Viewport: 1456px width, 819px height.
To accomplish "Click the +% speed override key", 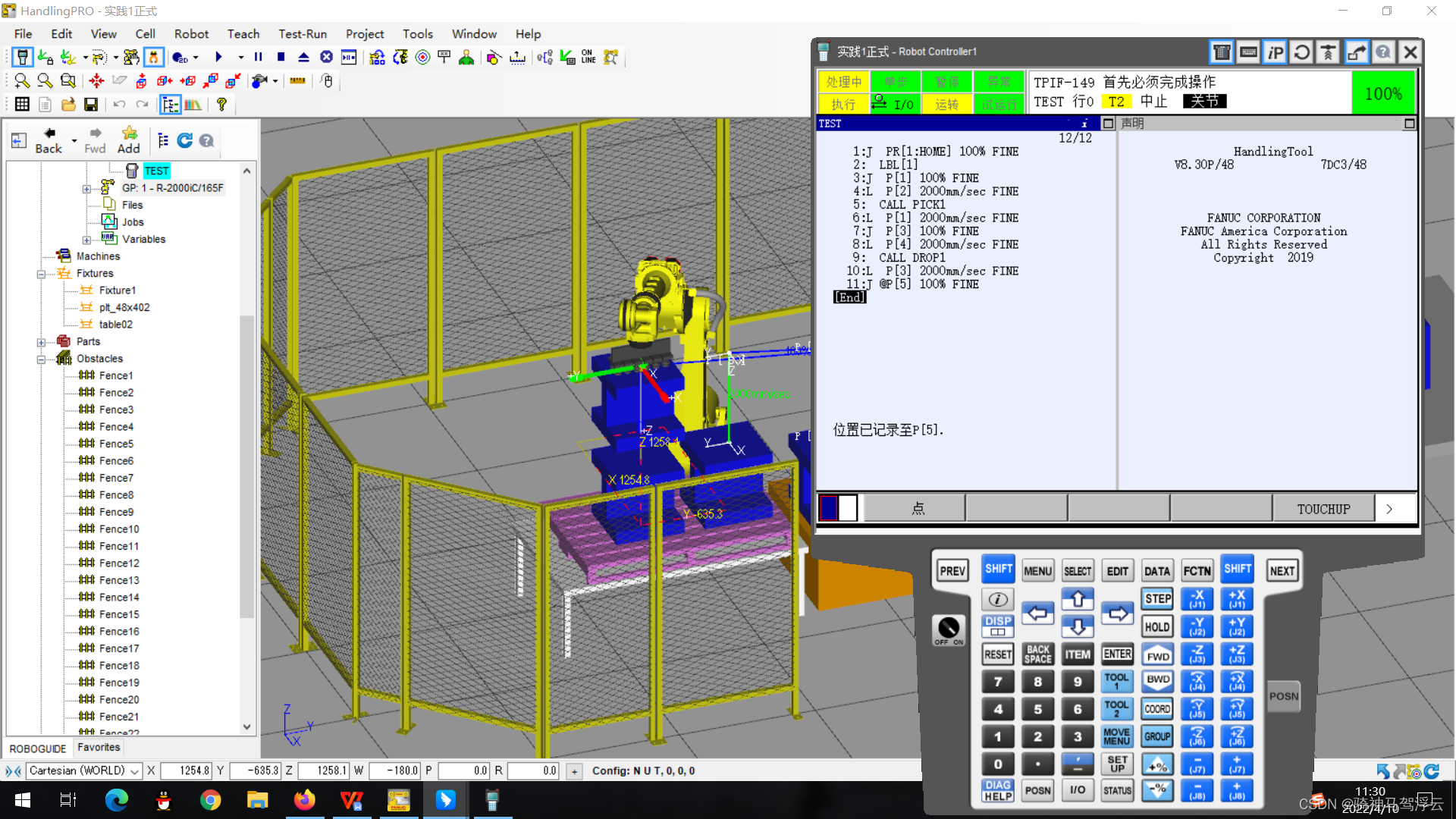I will click(x=1158, y=764).
